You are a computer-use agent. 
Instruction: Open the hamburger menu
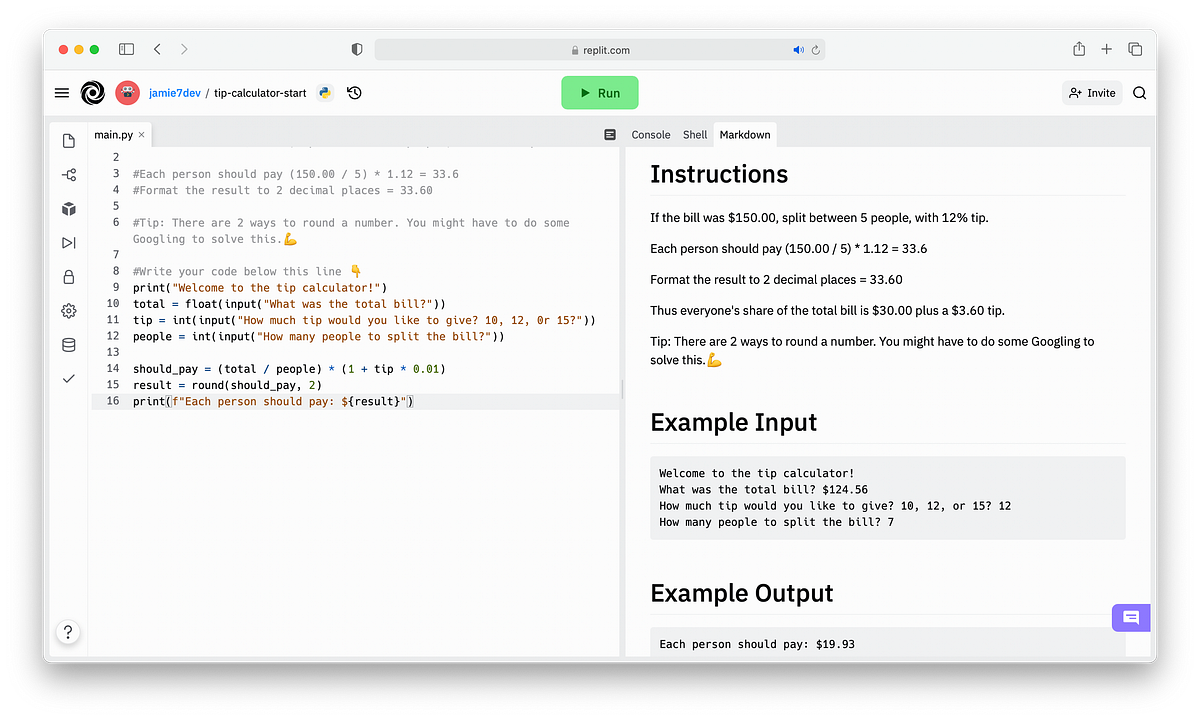61,92
